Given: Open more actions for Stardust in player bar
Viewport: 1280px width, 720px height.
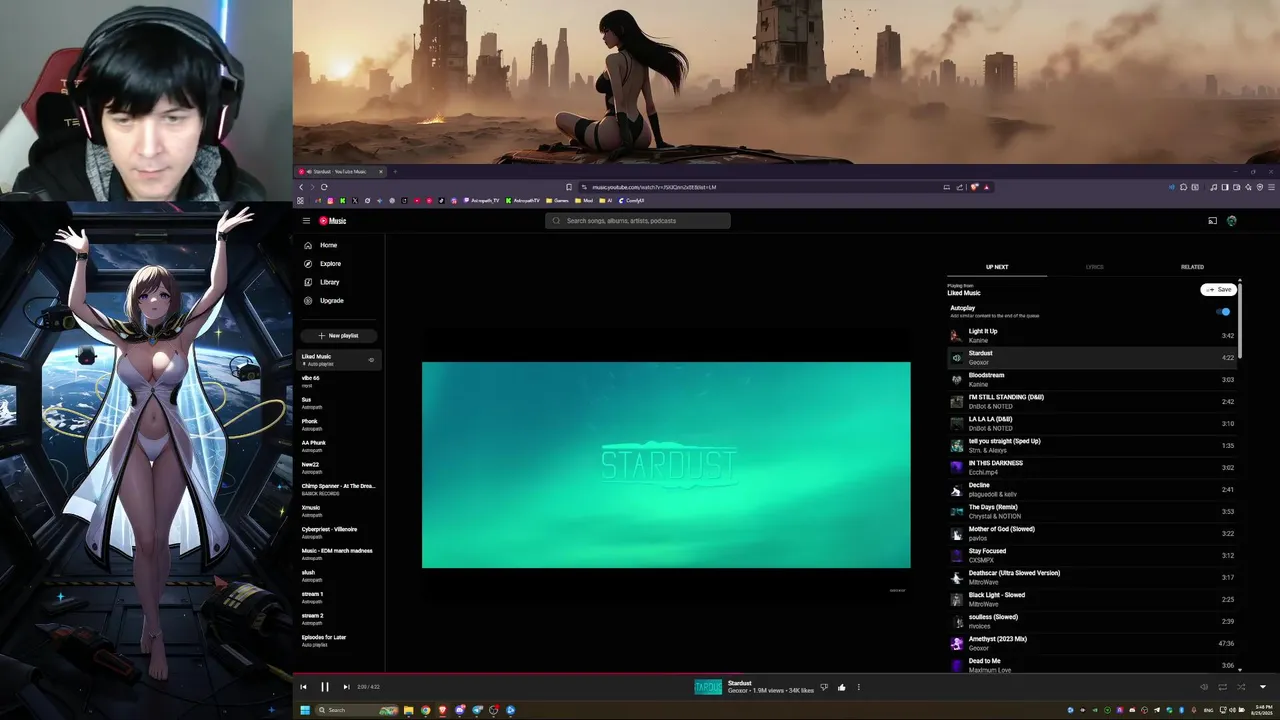Looking at the screenshot, I should click(858, 687).
